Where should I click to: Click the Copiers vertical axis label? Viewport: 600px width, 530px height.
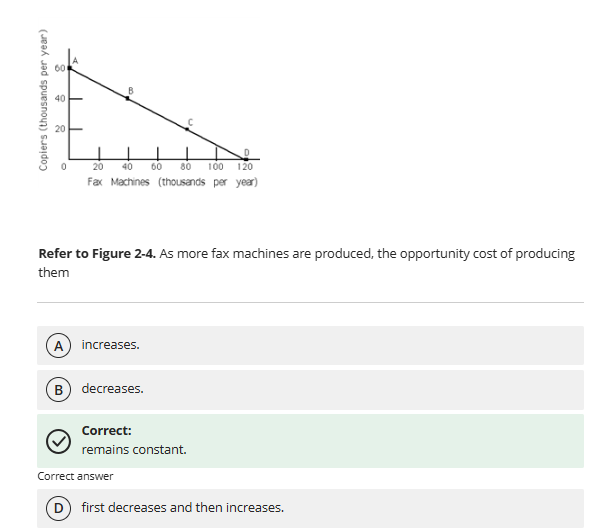(44, 99)
